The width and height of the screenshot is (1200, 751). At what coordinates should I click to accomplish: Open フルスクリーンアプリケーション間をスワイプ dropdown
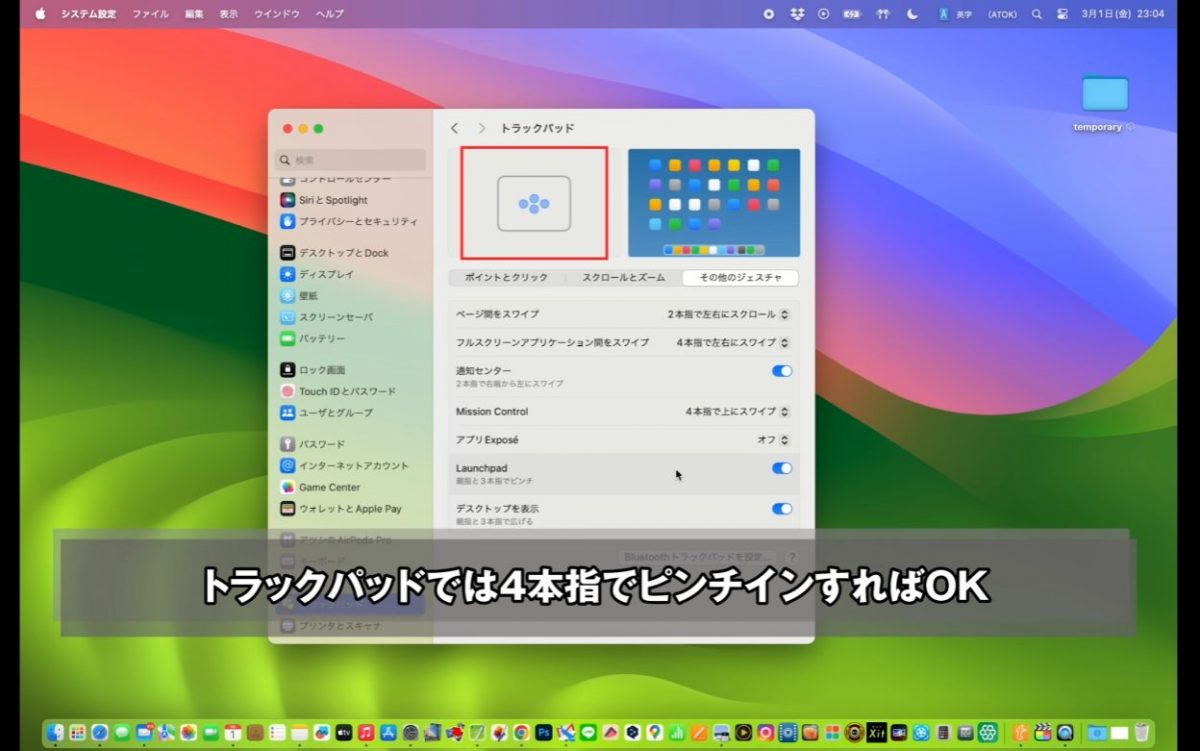click(x=733, y=342)
